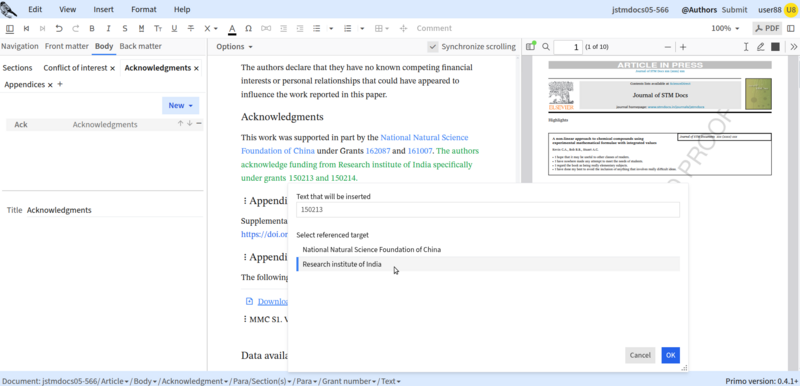
Task: Click the black square tool in PDF toolbar
Action: (775, 47)
